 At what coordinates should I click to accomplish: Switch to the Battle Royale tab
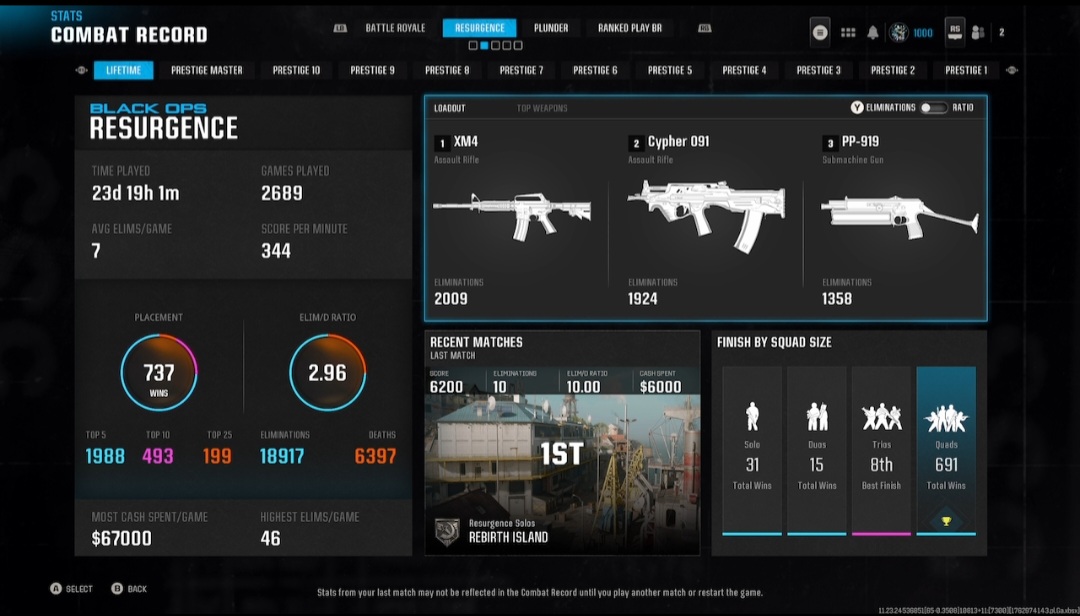click(x=395, y=28)
